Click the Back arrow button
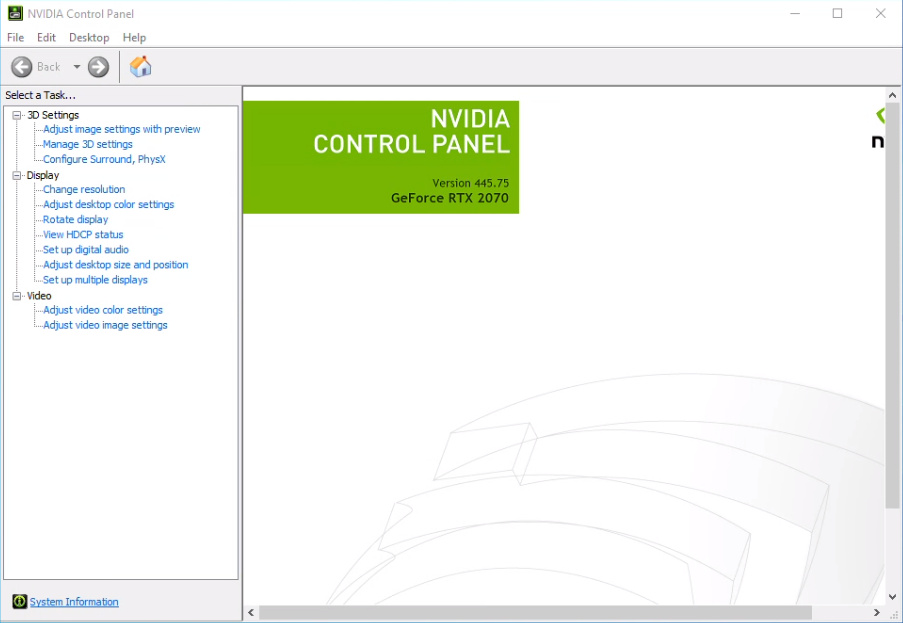This screenshot has height=623, width=903. point(22,67)
